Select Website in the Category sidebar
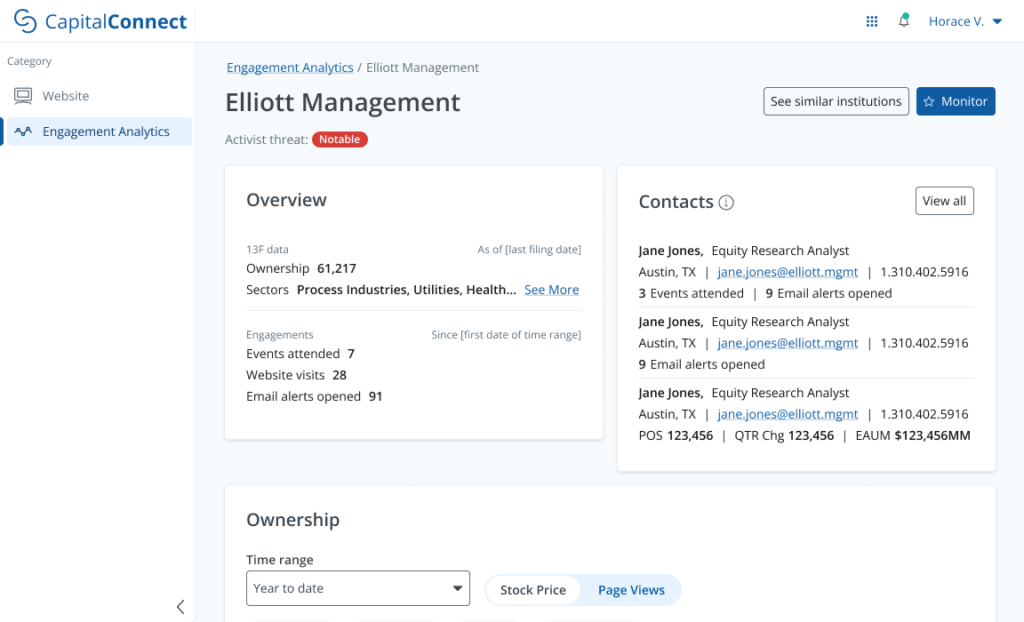The width and height of the screenshot is (1024, 622). pos(66,96)
